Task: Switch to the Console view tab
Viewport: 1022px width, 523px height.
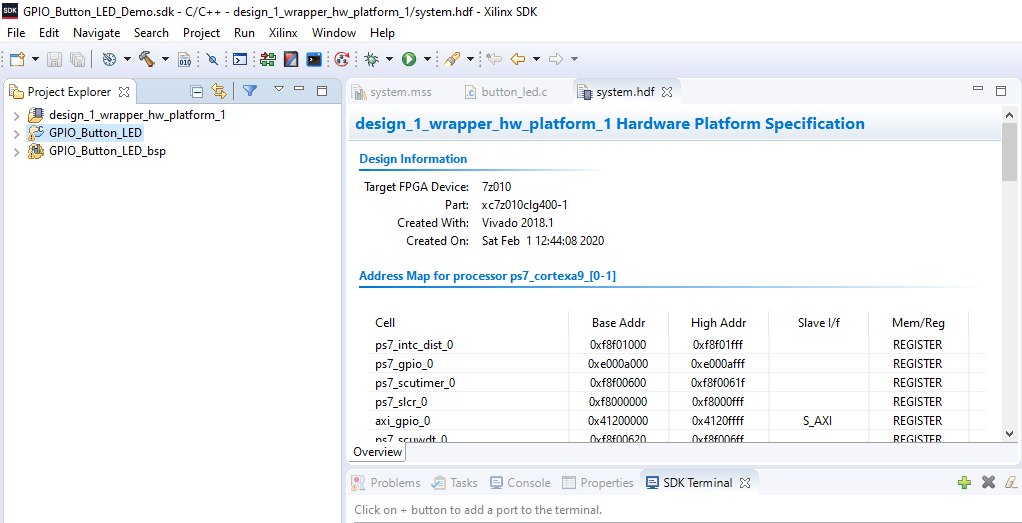Action: coord(521,483)
